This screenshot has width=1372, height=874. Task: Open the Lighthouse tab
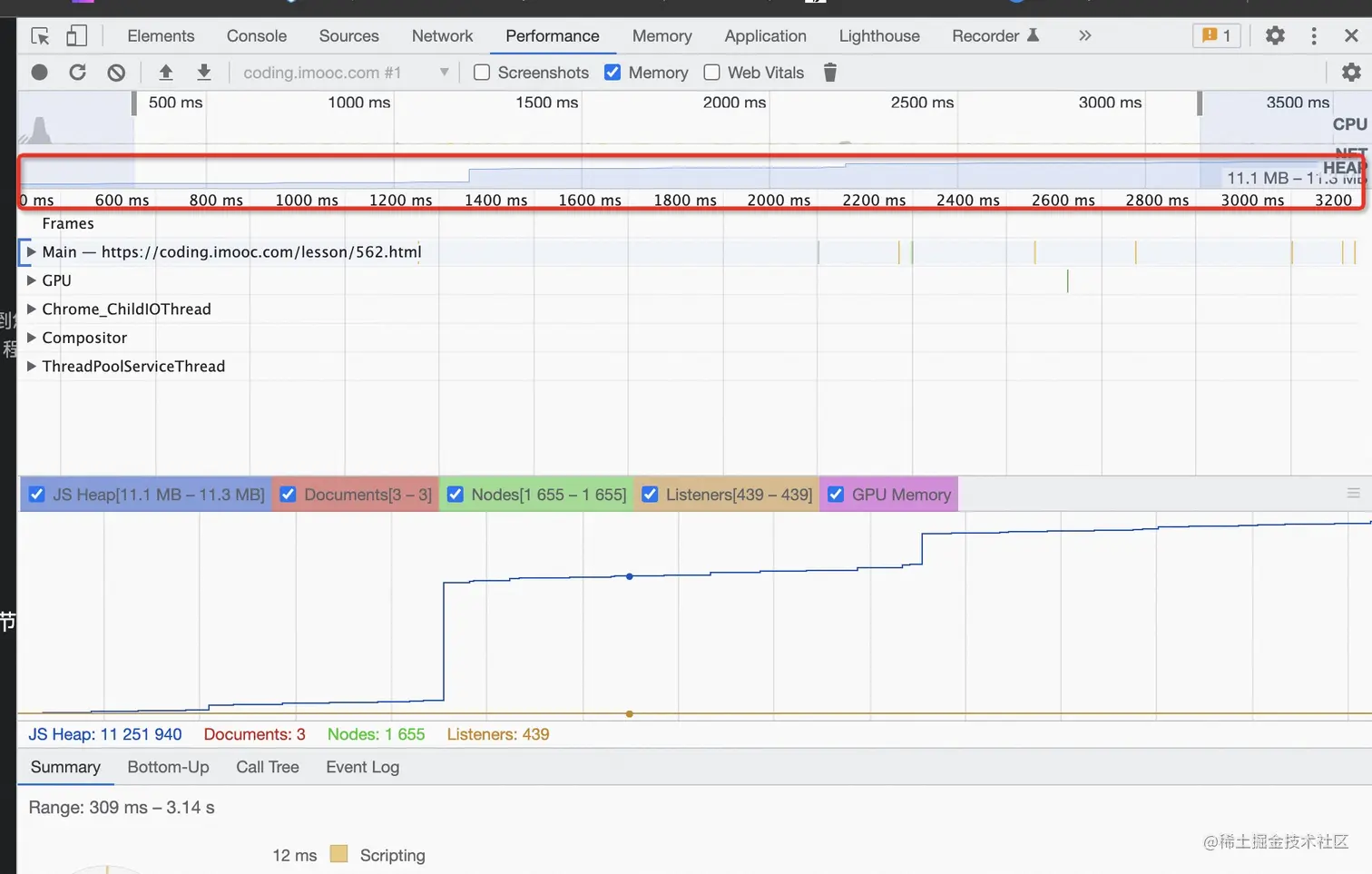[879, 36]
